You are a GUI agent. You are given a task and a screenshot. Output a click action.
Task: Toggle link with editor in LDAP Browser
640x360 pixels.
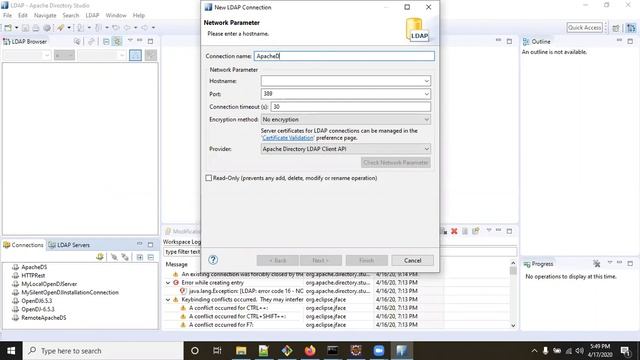(x=117, y=42)
